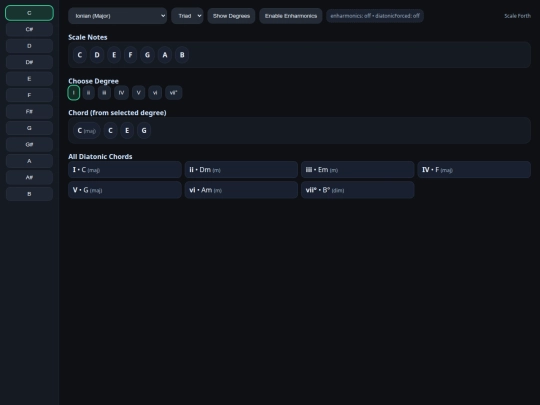Set root note to E in sidebar
Image resolution: width=540 pixels, height=405 pixels.
point(29,79)
